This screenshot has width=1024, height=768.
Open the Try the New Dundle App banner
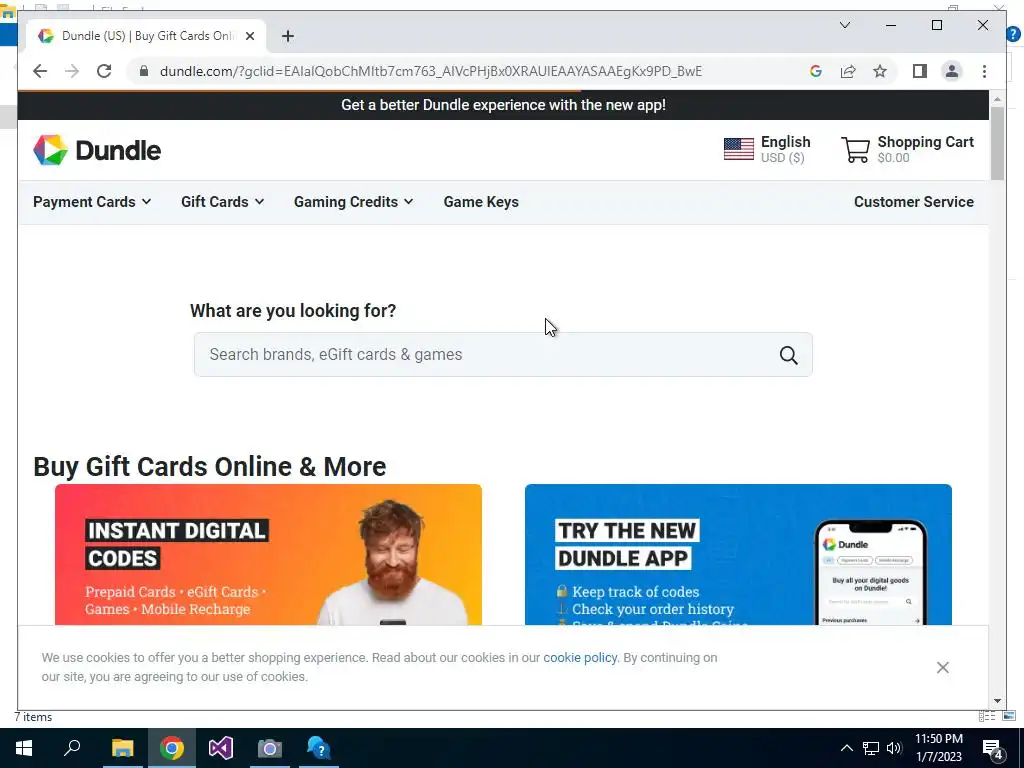tap(738, 554)
